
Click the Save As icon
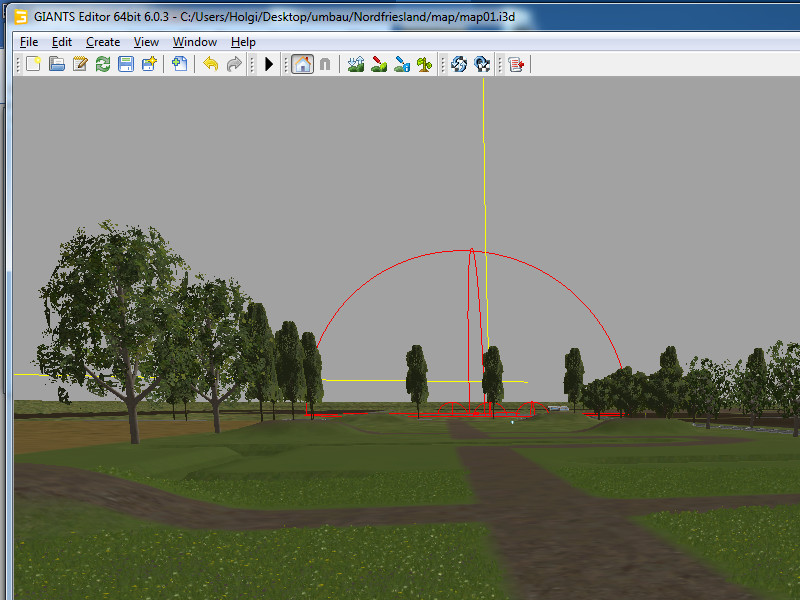click(149, 64)
